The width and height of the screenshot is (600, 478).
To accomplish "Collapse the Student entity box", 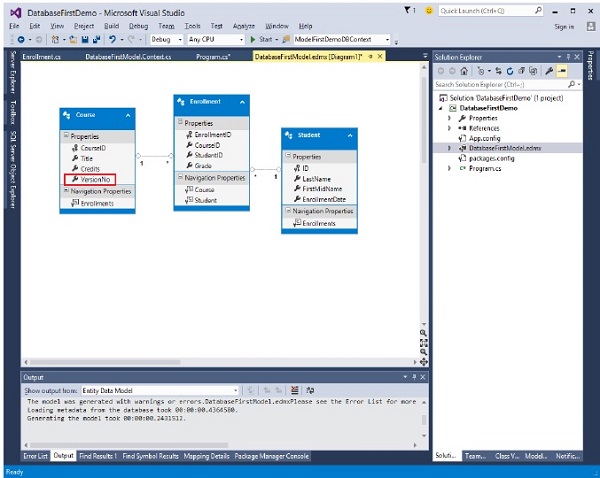I will (x=350, y=135).
